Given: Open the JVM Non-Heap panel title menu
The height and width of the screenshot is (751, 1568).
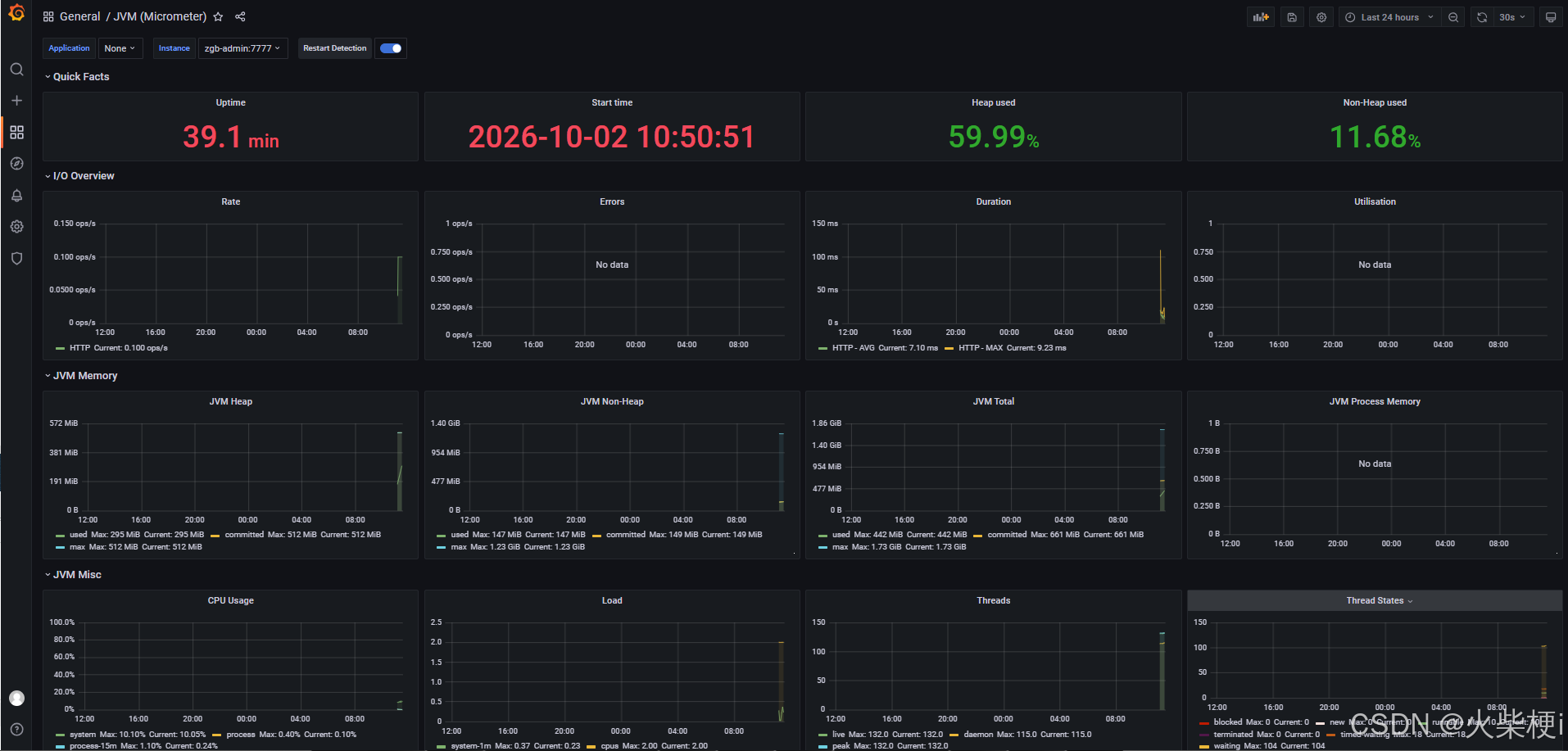Looking at the screenshot, I should pos(612,401).
